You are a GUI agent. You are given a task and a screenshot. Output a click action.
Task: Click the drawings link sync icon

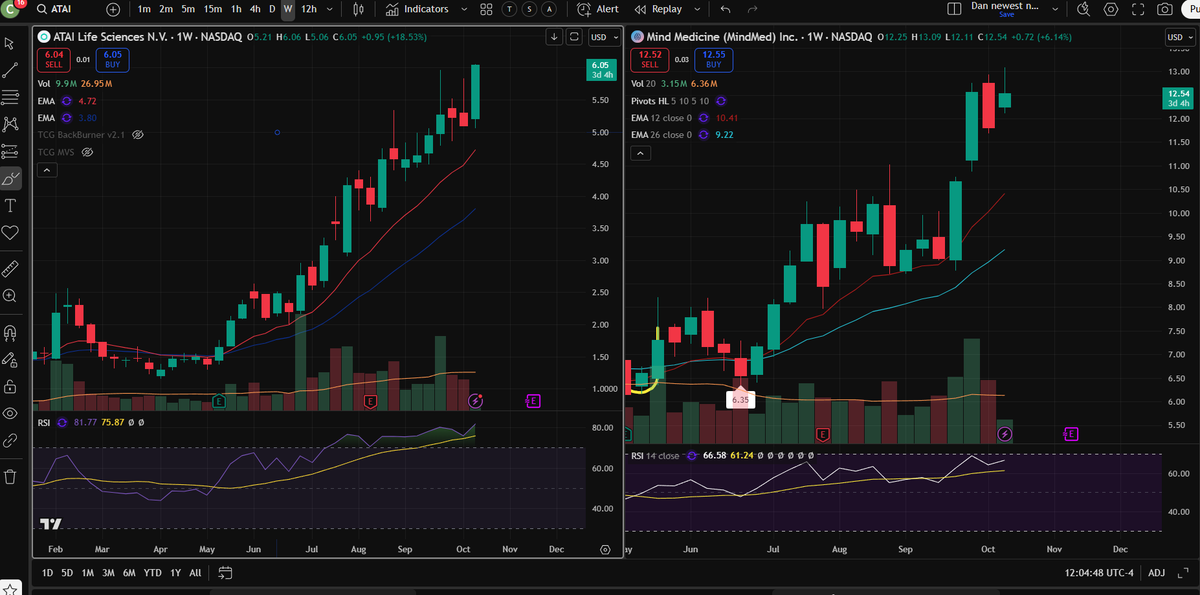point(10,440)
